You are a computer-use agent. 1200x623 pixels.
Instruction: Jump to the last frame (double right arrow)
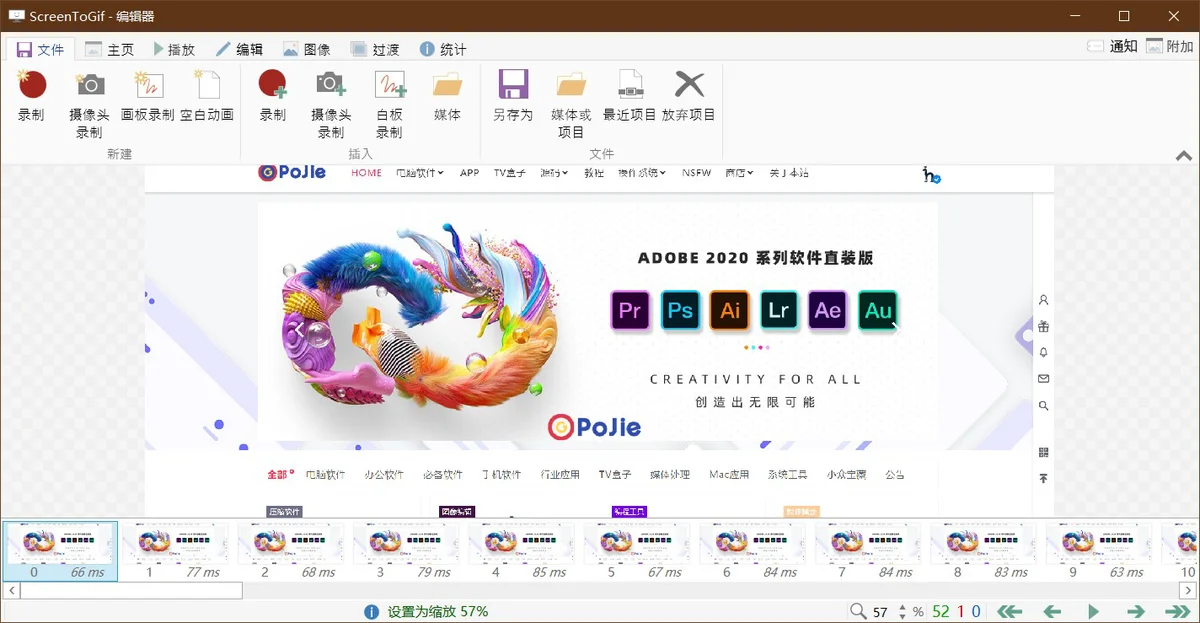[1178, 611]
